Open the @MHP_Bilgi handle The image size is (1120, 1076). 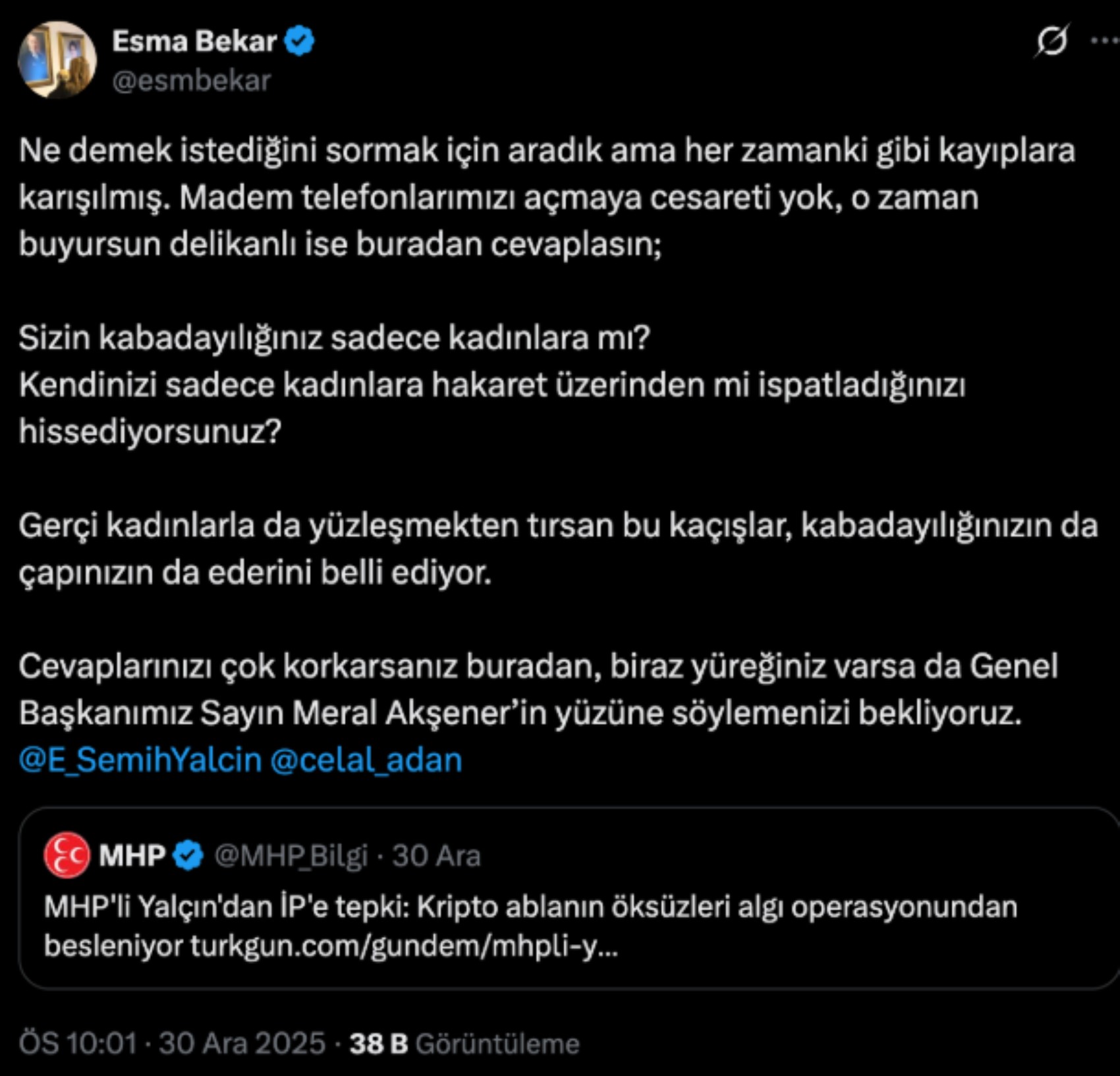tap(291, 856)
